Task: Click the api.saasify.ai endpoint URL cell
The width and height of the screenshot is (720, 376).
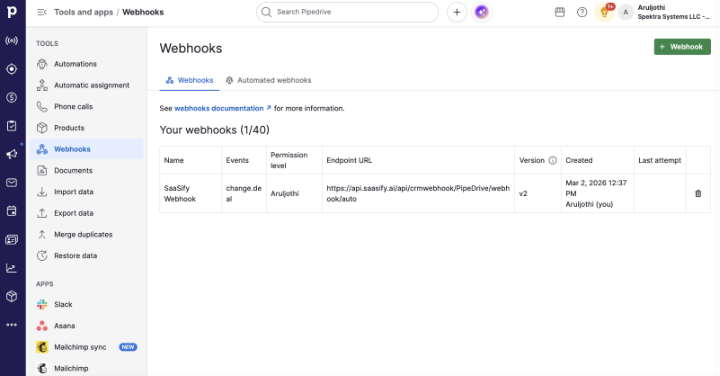Action: [x=418, y=194]
